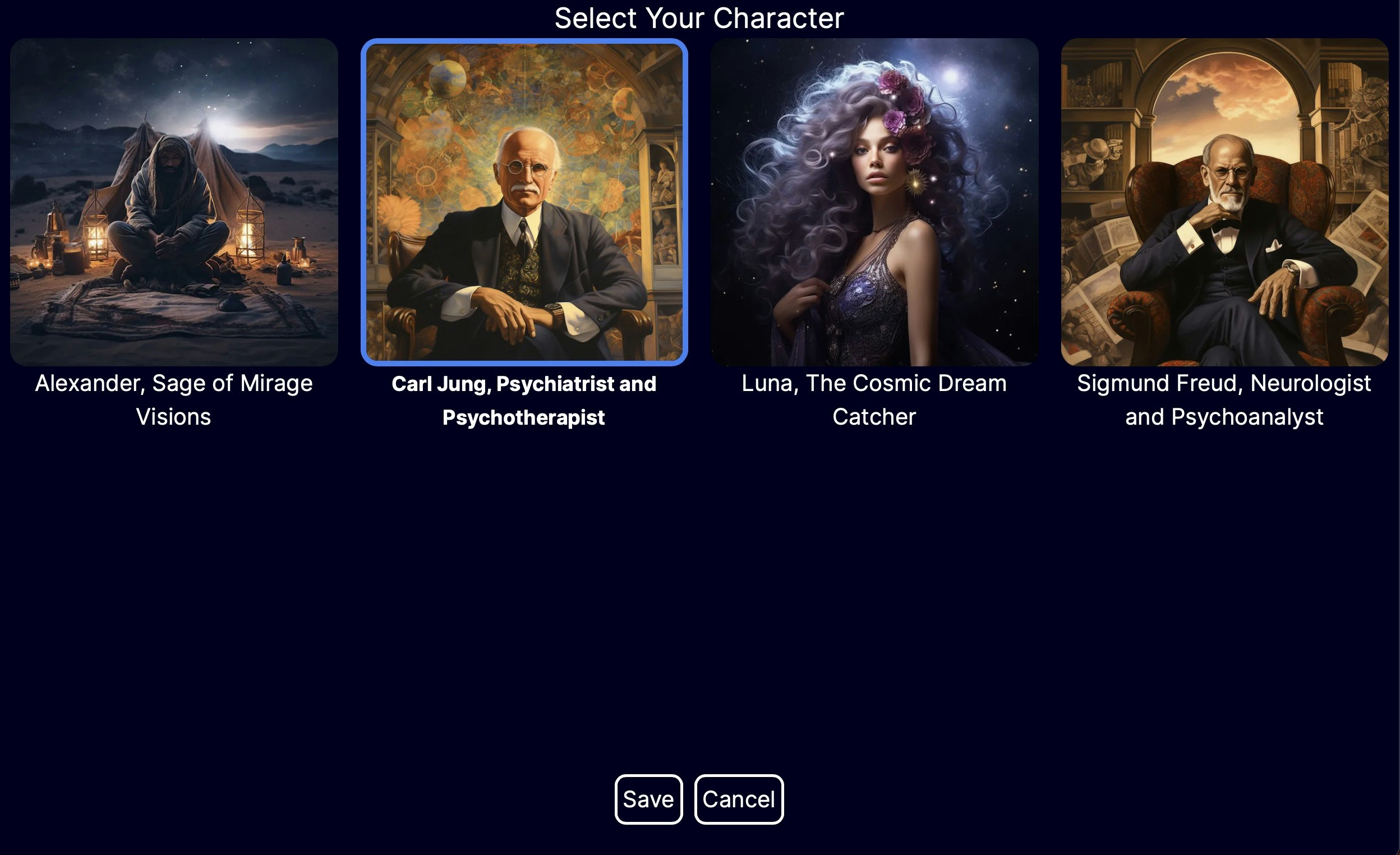
Task: Save the character selection
Action: pyautogui.click(x=648, y=799)
